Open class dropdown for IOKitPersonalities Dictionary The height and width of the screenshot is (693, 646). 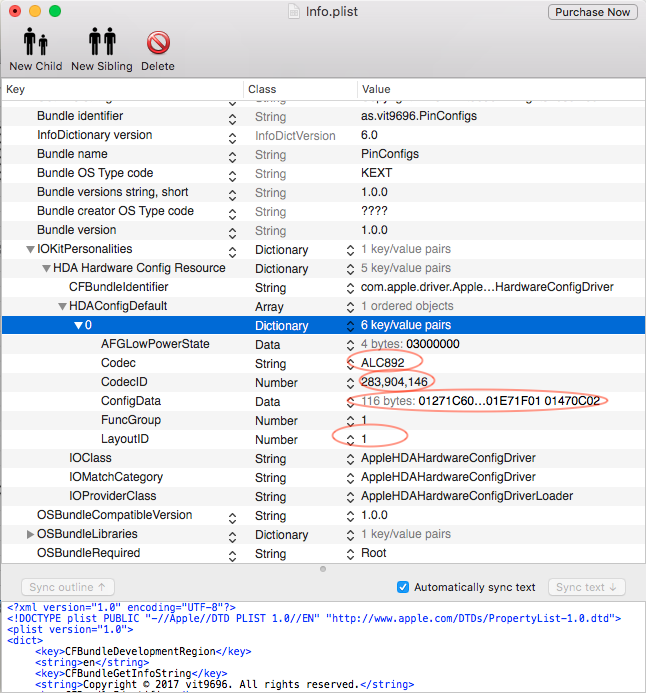tap(350, 250)
